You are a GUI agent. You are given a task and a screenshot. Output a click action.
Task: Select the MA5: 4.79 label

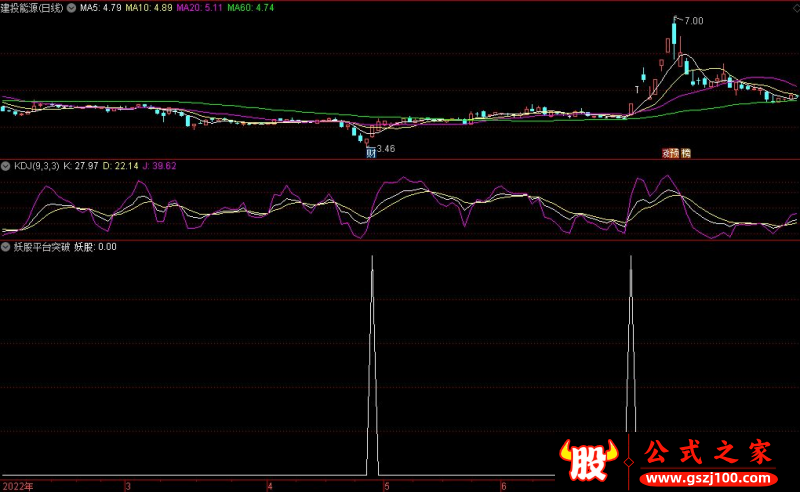point(101,8)
